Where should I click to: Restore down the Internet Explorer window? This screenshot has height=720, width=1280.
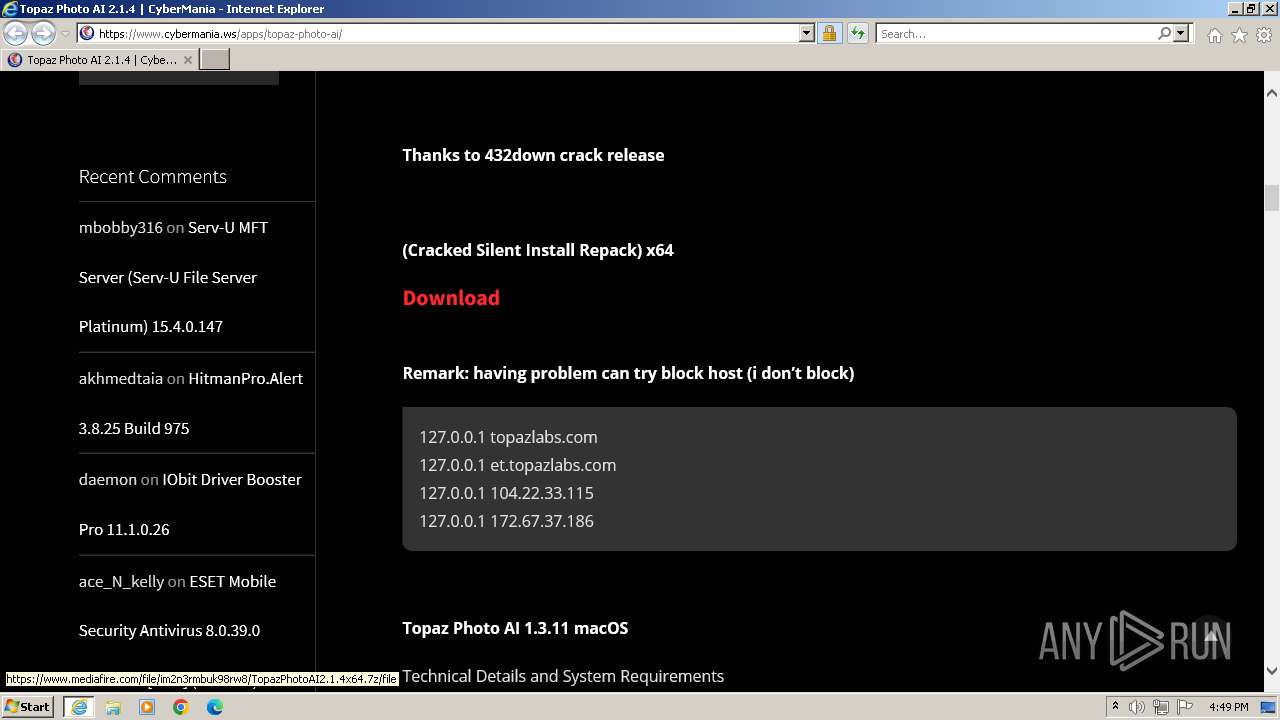(x=1251, y=9)
